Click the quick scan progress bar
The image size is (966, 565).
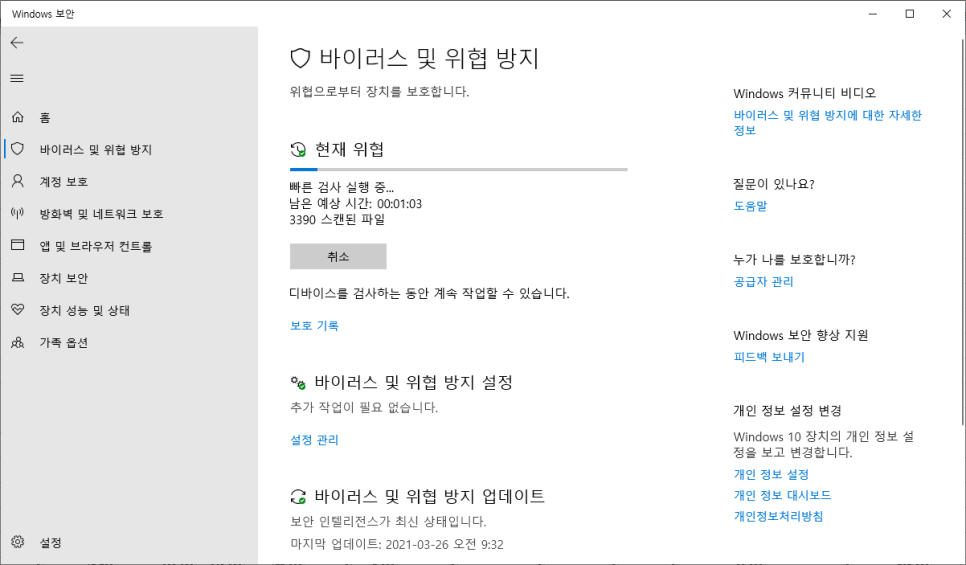pos(458,169)
